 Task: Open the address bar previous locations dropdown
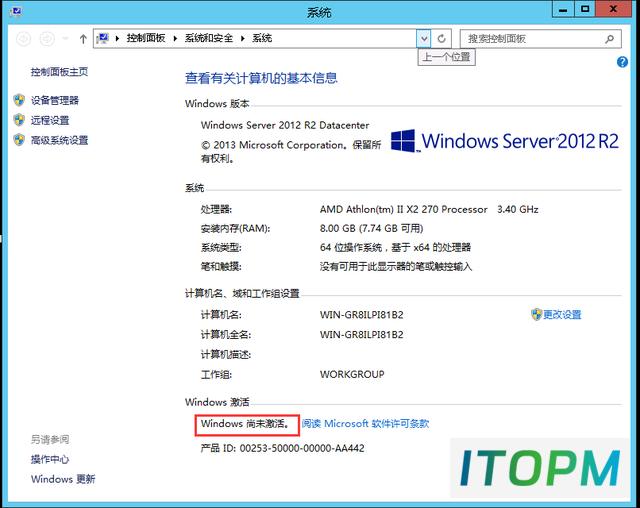coord(424,39)
